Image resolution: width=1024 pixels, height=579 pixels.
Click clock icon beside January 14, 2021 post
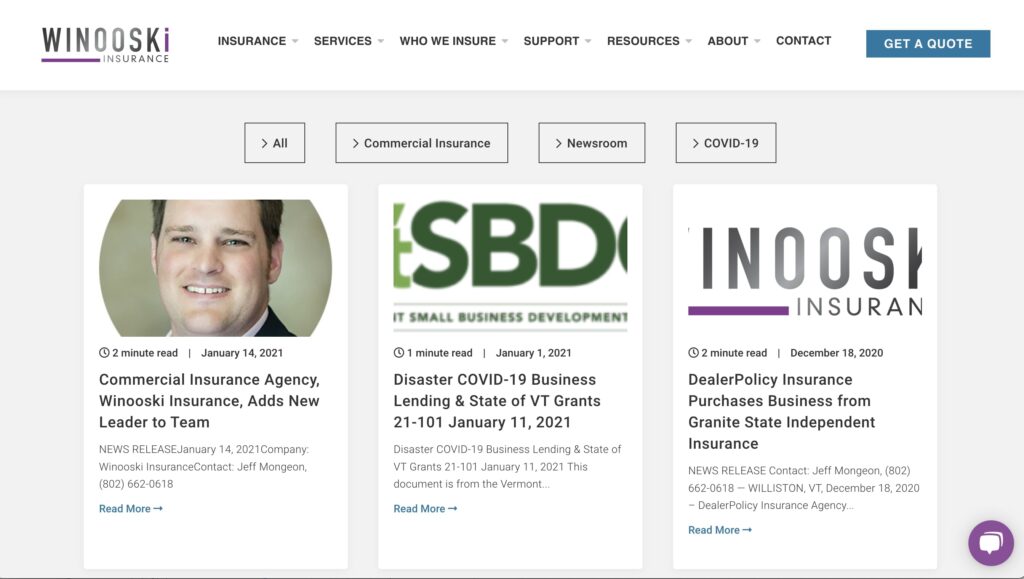tap(104, 352)
